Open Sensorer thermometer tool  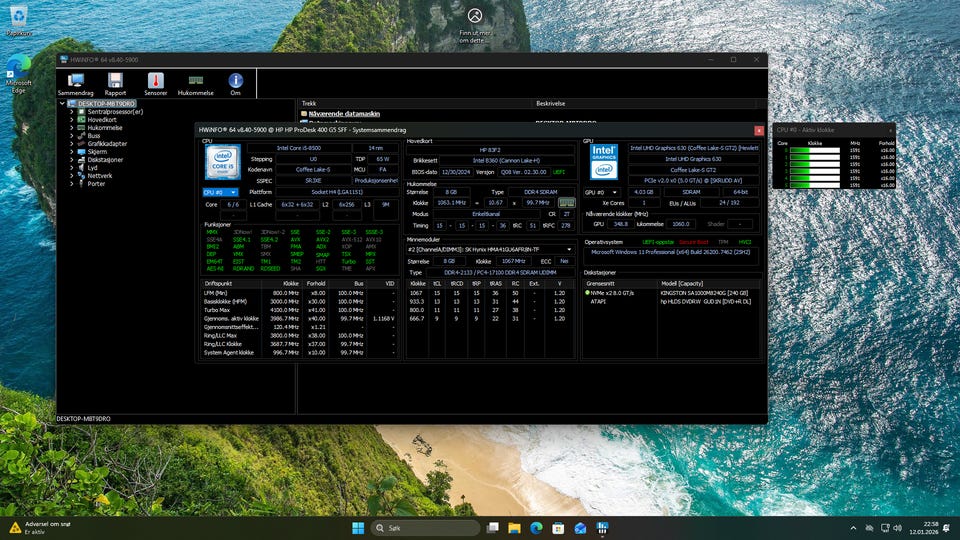point(156,83)
